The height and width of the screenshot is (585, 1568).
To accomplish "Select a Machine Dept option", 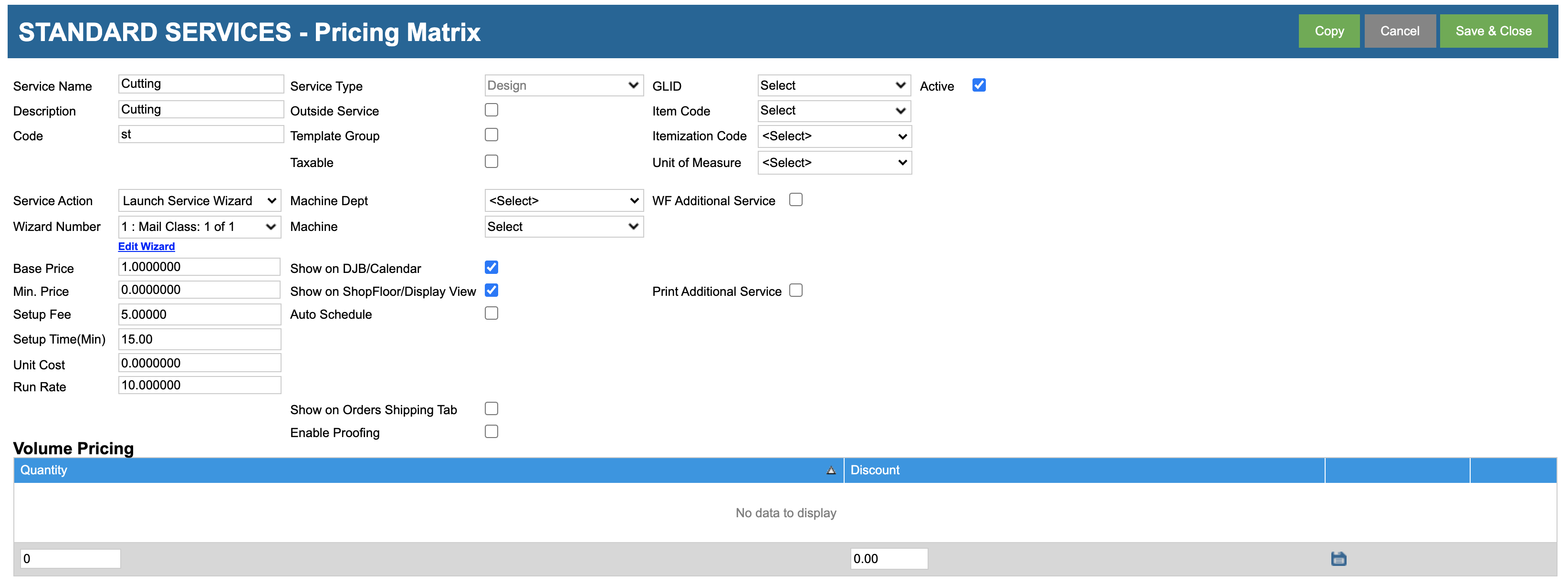I will pyautogui.click(x=564, y=201).
